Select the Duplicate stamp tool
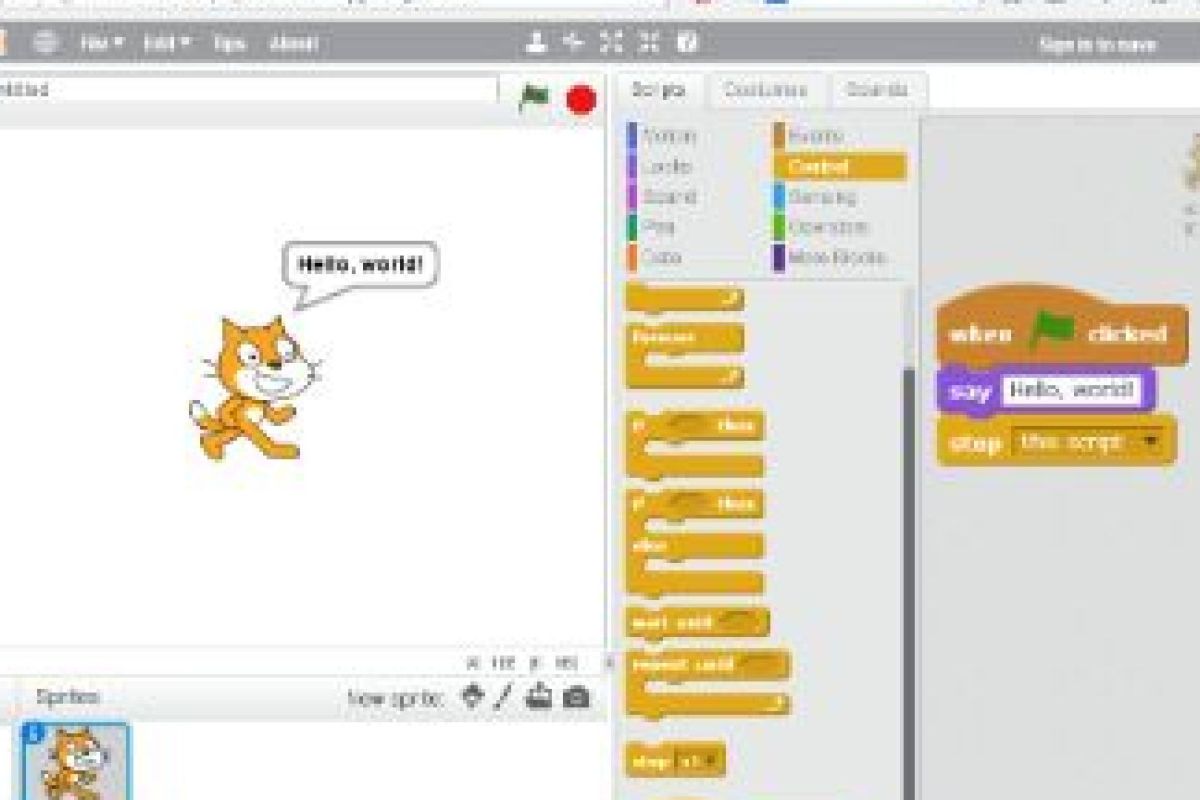The image size is (1200, 800). pyautogui.click(x=537, y=42)
